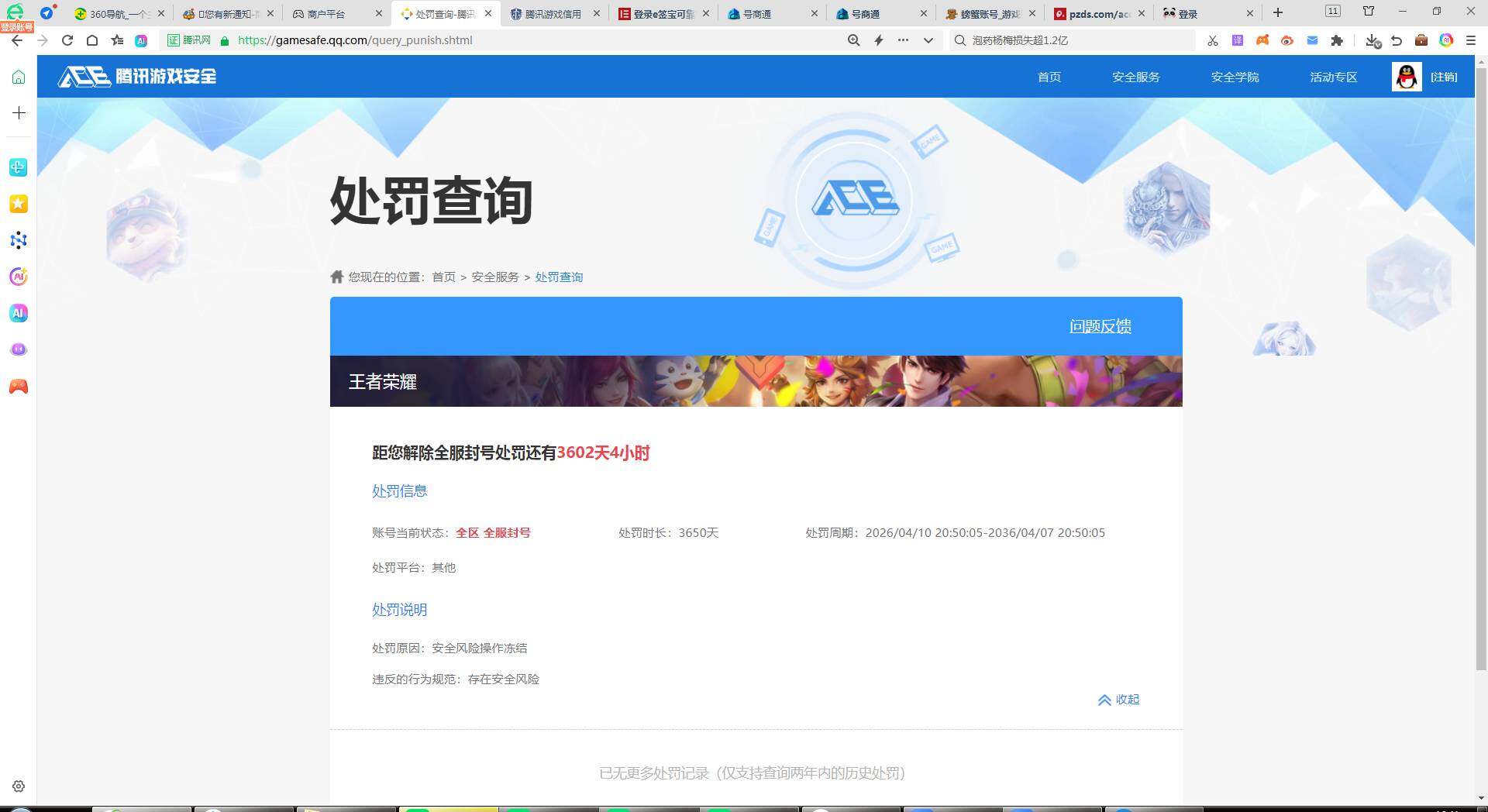Expand the address bar dropdown chevron
Viewport: 1488px width, 812px height.
tap(928, 40)
